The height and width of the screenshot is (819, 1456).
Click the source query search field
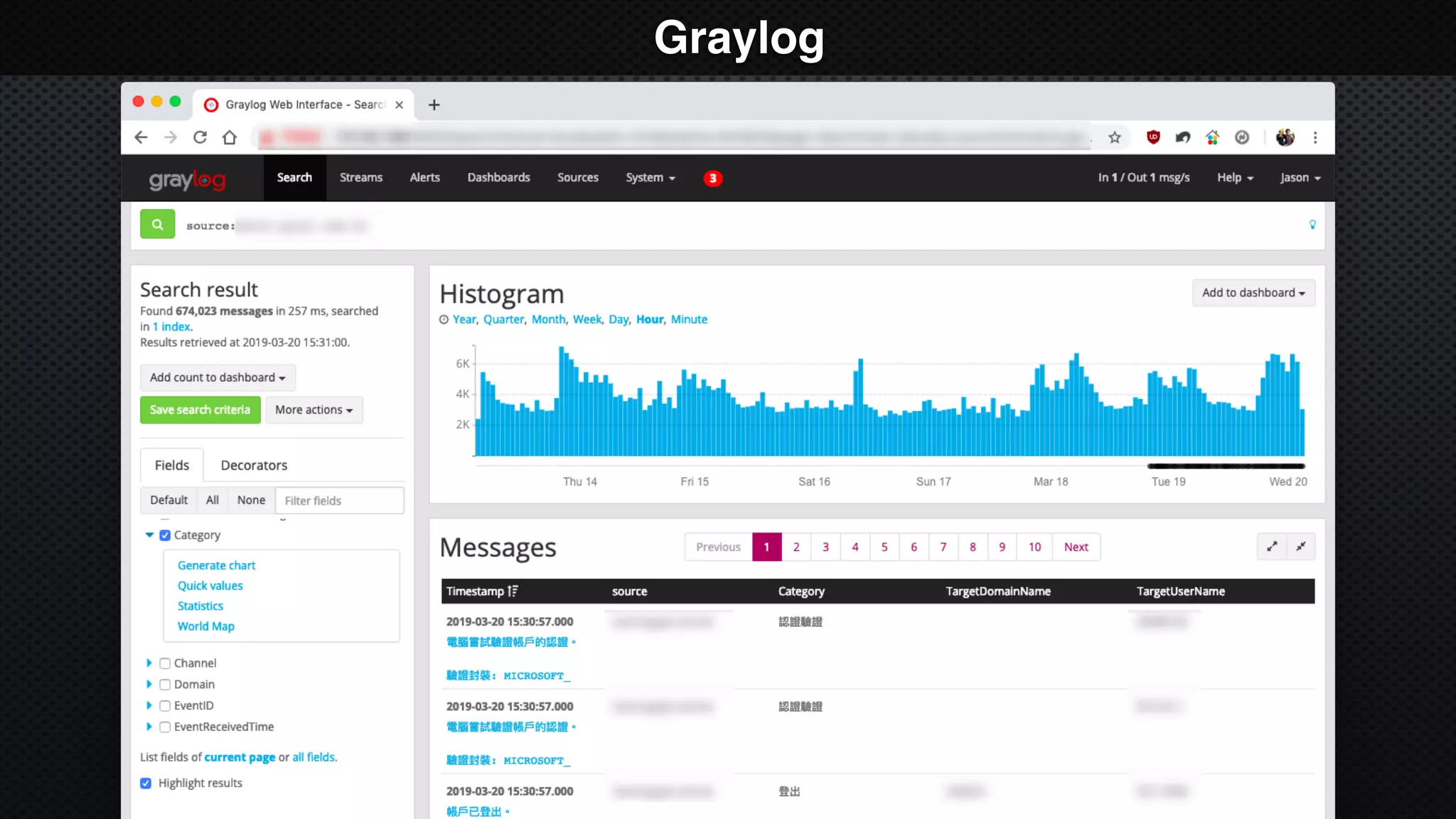coord(739,226)
